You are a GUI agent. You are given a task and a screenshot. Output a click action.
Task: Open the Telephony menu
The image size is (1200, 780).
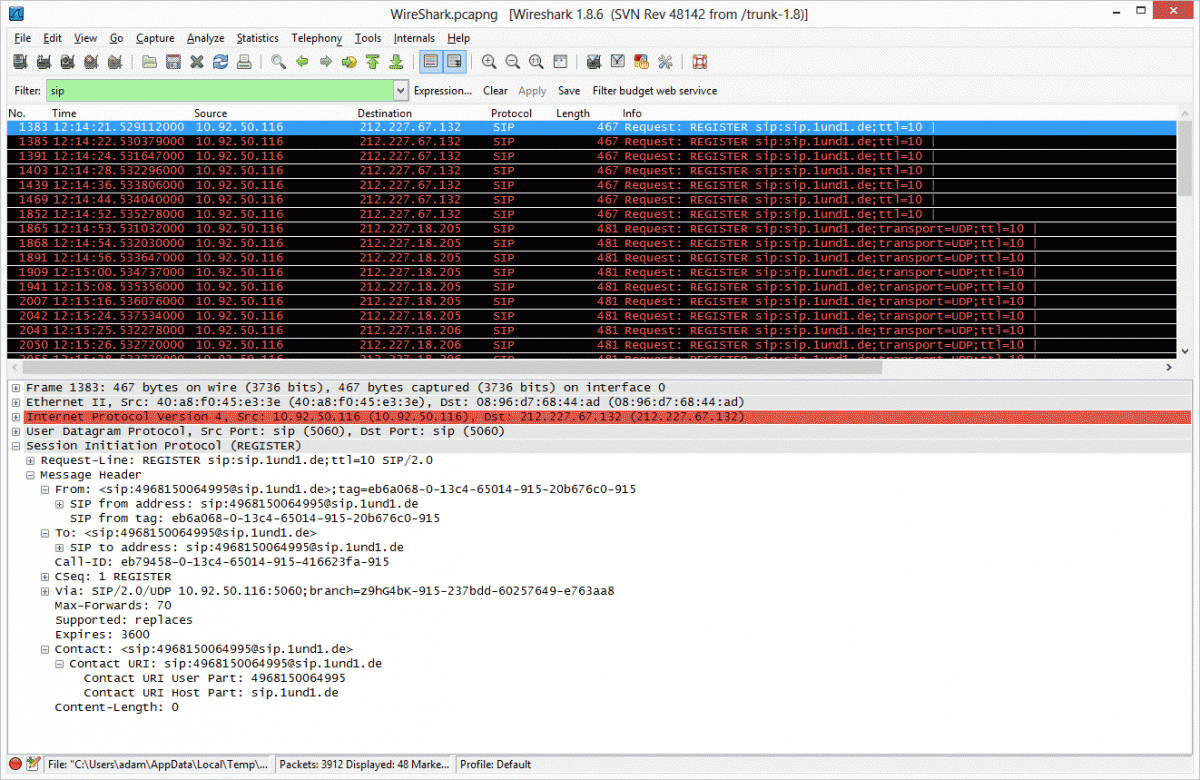(x=316, y=38)
